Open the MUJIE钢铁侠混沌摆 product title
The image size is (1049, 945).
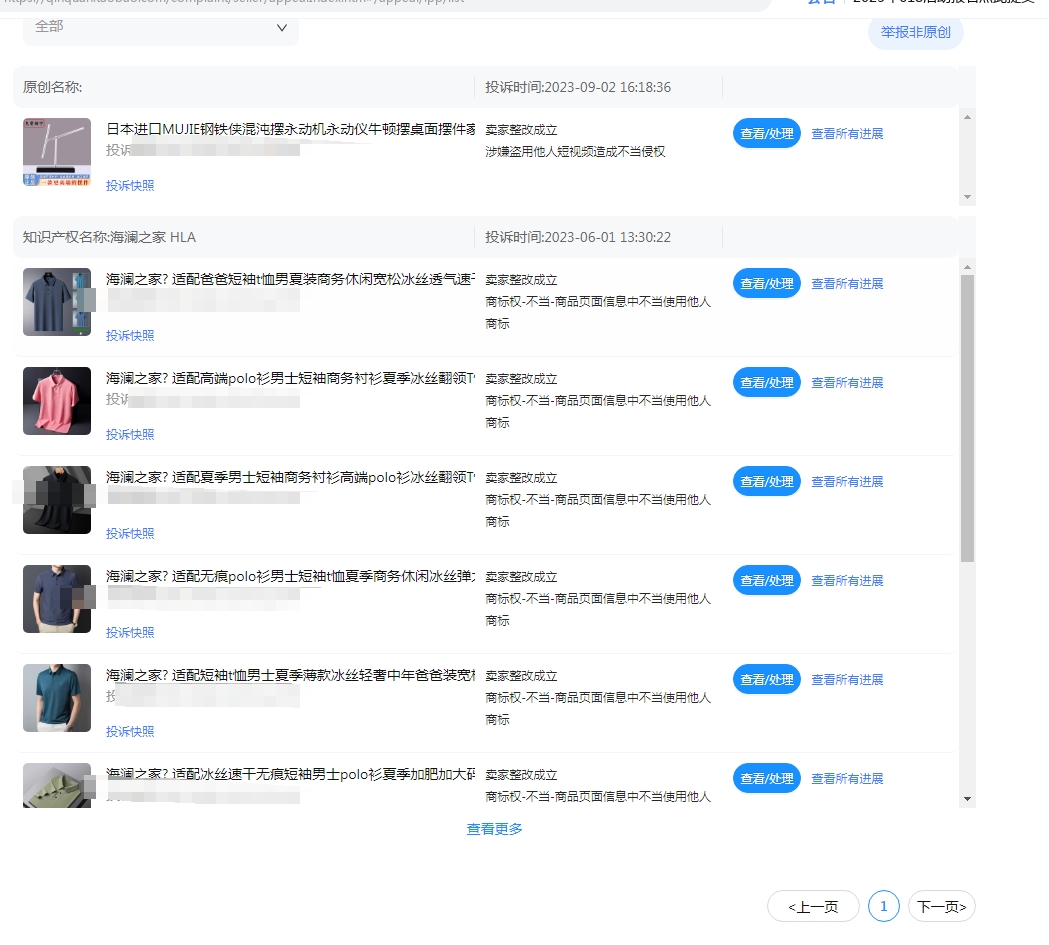point(290,129)
